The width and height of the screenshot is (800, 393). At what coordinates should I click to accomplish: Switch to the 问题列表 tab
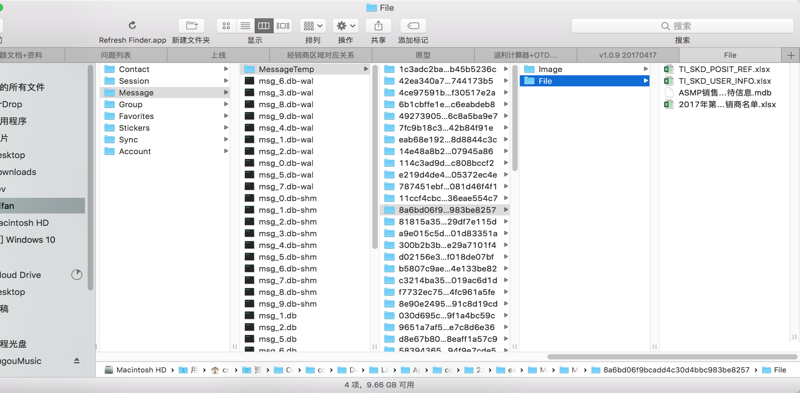tap(116, 55)
